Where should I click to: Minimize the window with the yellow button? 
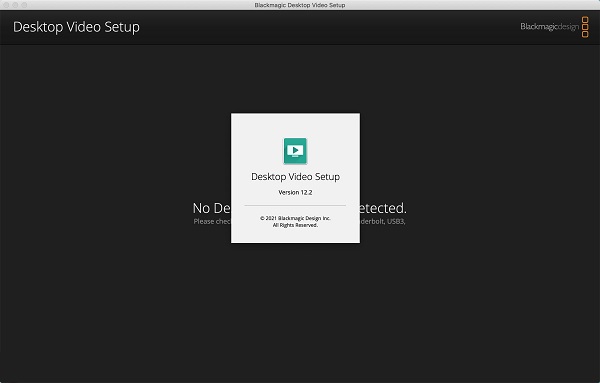(x=15, y=5)
